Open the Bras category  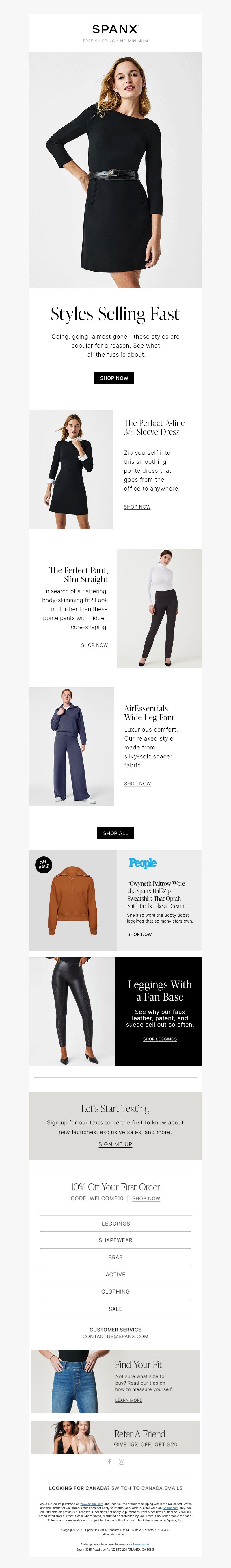115,1257
